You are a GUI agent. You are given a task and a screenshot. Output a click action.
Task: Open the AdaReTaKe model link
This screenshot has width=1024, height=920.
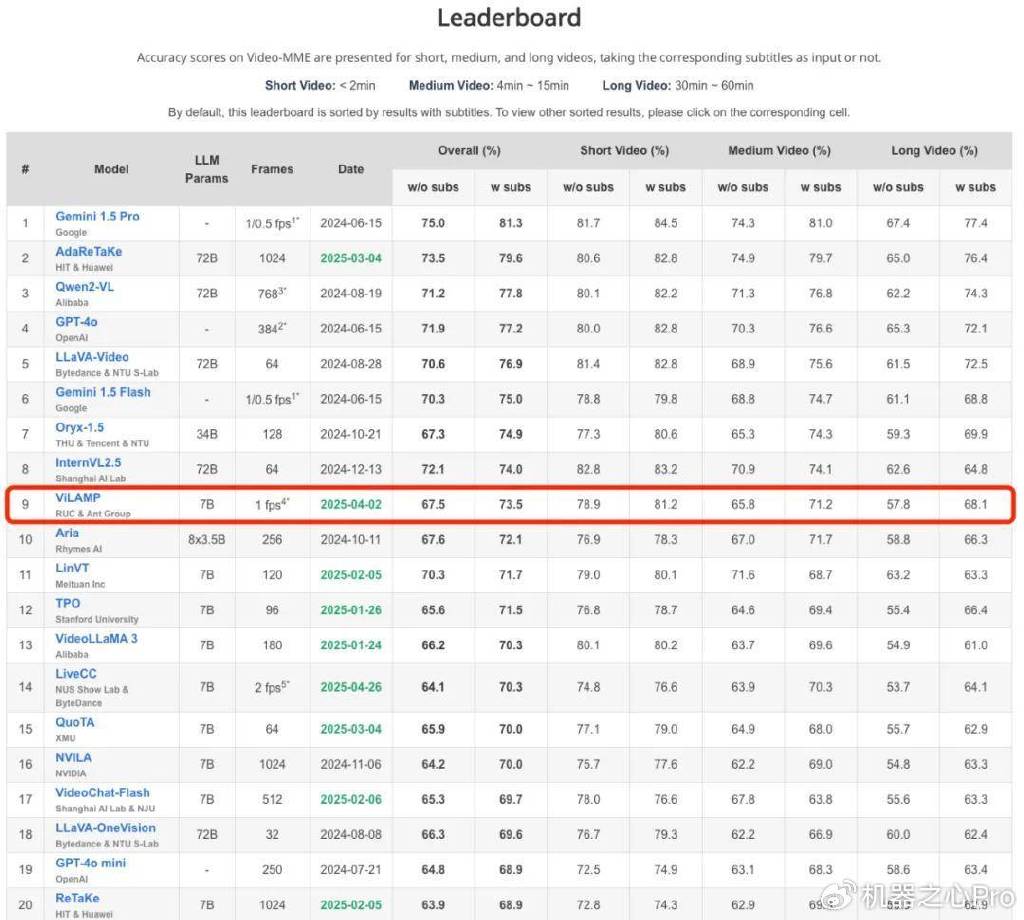click(x=88, y=251)
